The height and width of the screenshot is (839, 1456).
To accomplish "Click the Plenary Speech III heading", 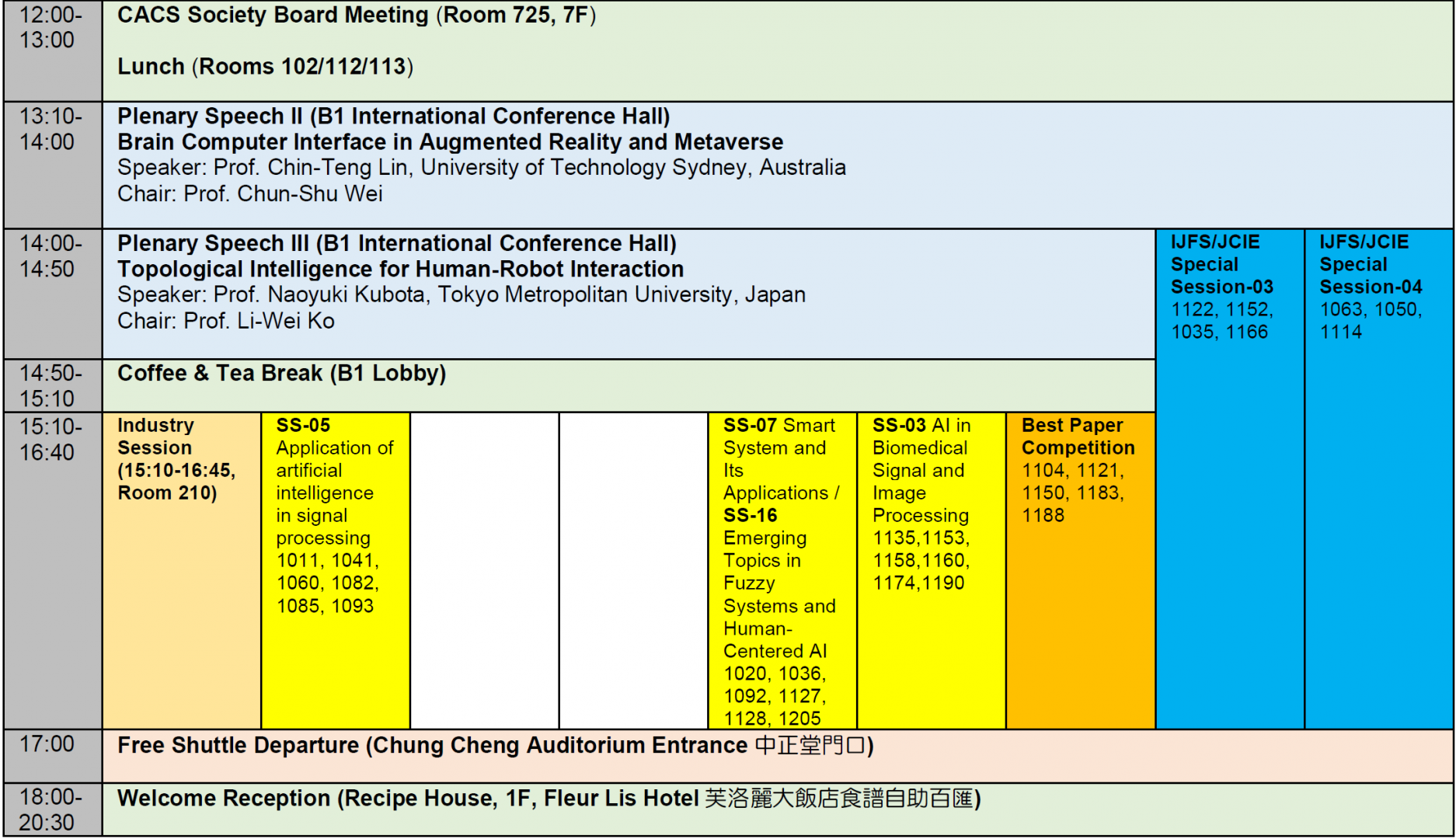I will [x=396, y=244].
